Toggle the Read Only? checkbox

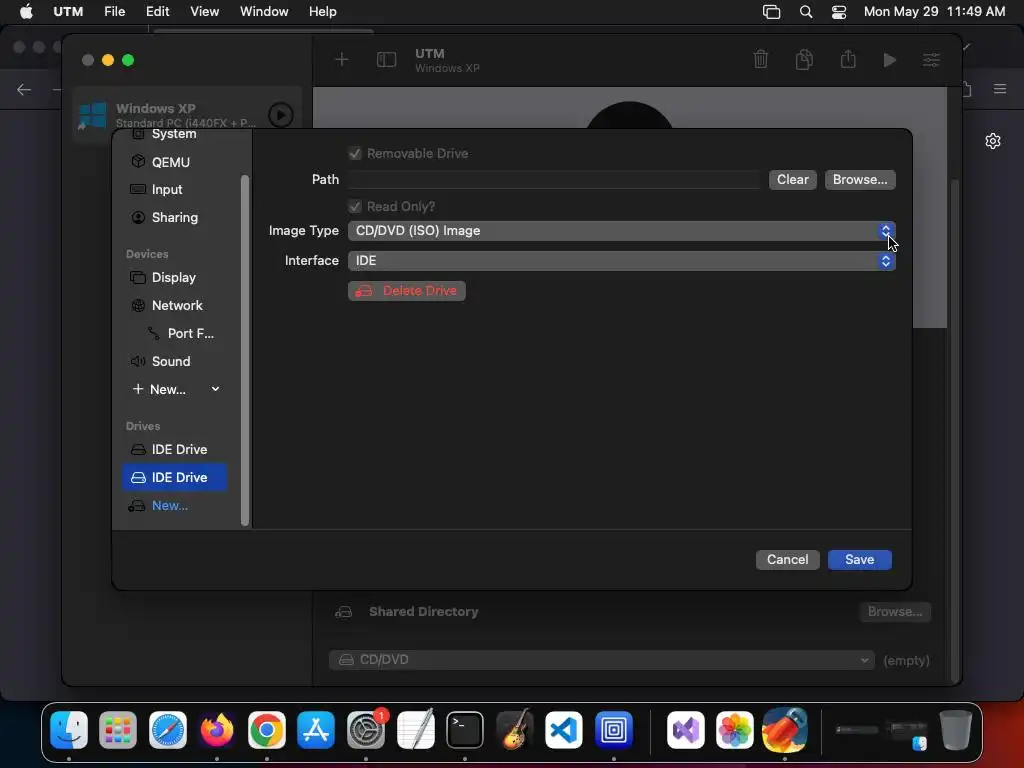point(355,206)
